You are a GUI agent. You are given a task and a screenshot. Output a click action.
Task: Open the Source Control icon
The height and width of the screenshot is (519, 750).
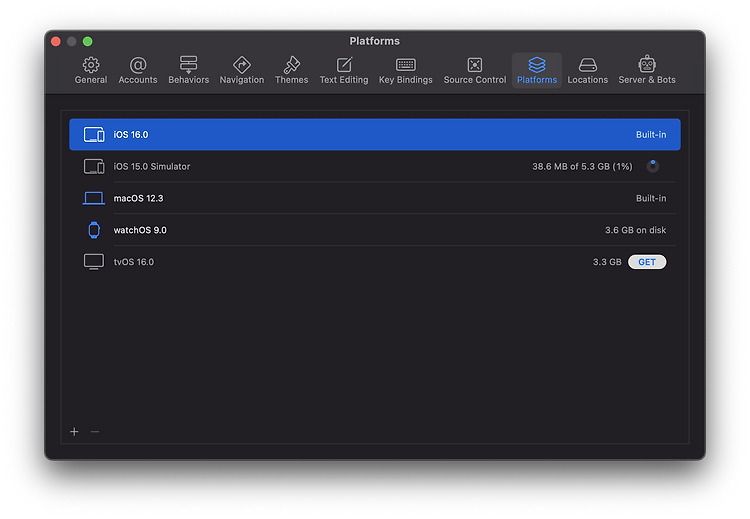[x=474, y=65]
